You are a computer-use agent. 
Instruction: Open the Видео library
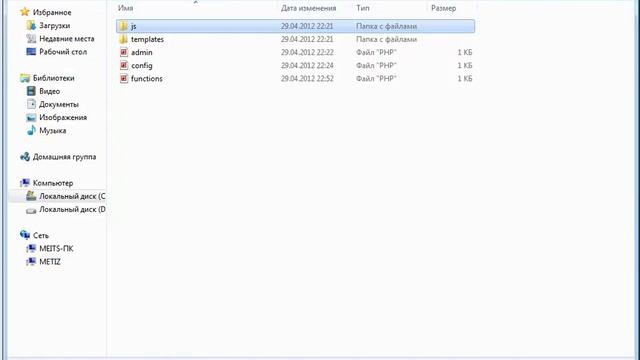point(49,91)
